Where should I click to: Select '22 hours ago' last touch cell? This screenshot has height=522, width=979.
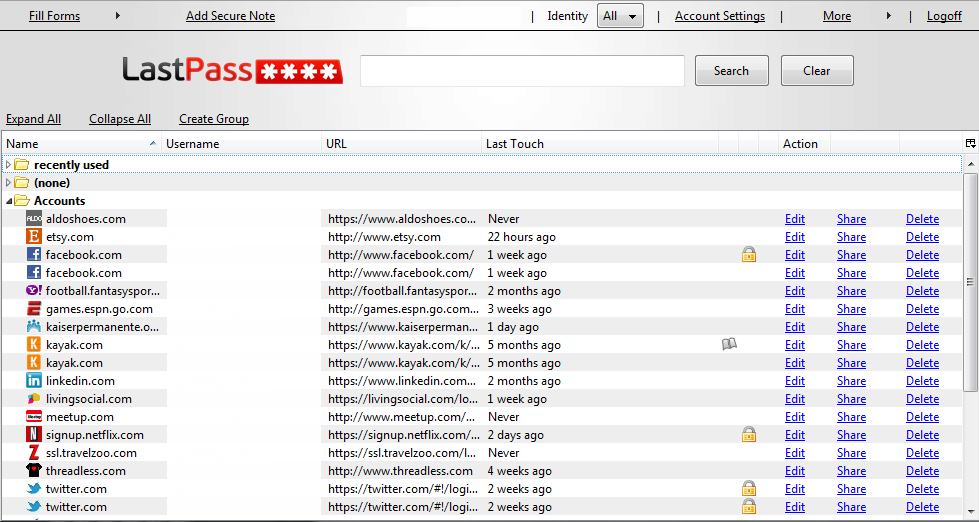[522, 237]
